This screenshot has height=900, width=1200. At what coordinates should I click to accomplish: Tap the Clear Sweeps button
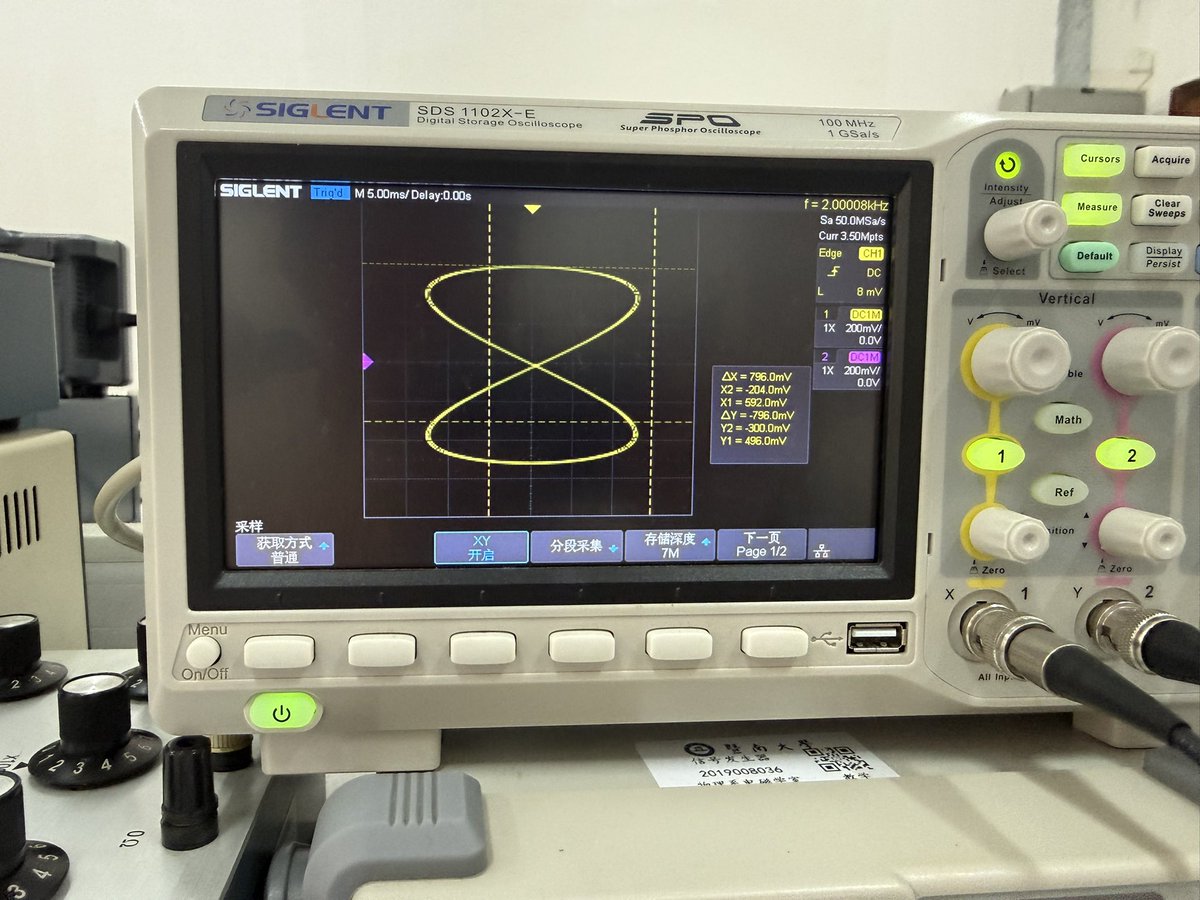coord(1163,208)
